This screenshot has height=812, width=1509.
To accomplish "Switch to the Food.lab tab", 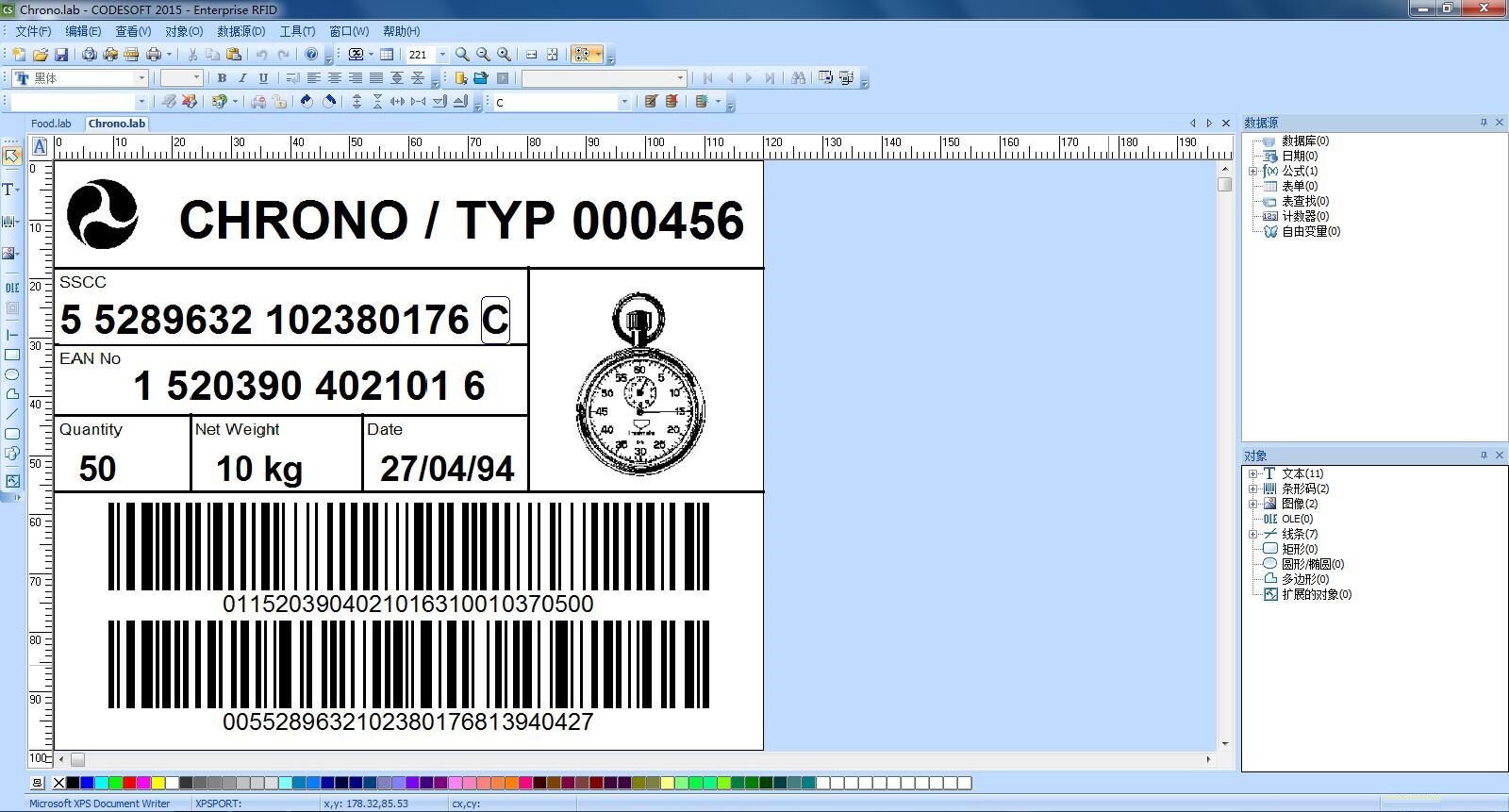I will click(51, 124).
